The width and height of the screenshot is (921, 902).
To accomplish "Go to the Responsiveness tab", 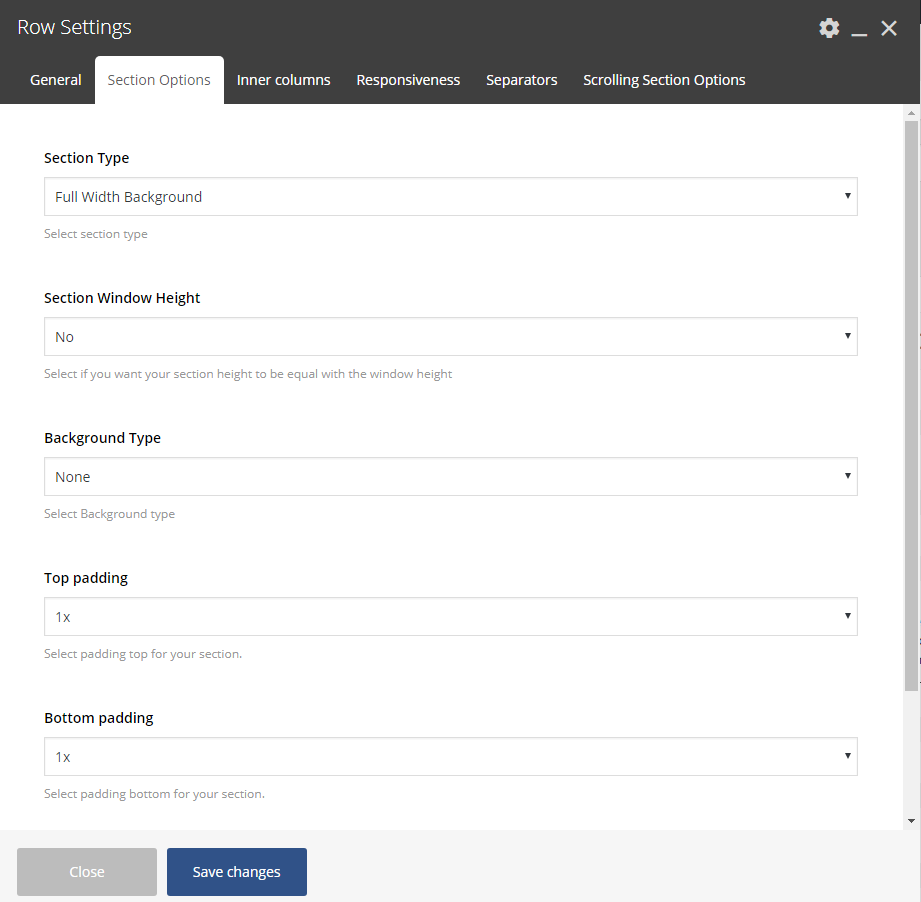I will (x=408, y=80).
